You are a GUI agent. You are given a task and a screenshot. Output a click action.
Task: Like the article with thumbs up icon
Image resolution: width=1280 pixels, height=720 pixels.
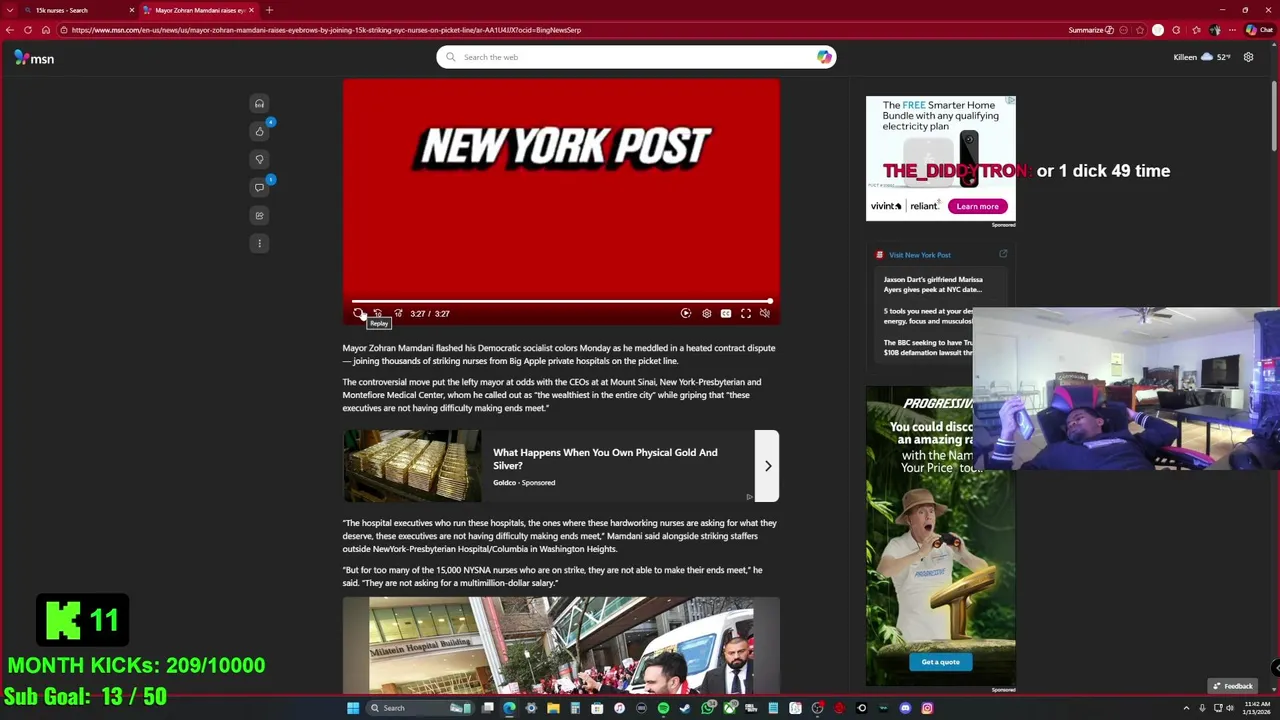[259, 131]
